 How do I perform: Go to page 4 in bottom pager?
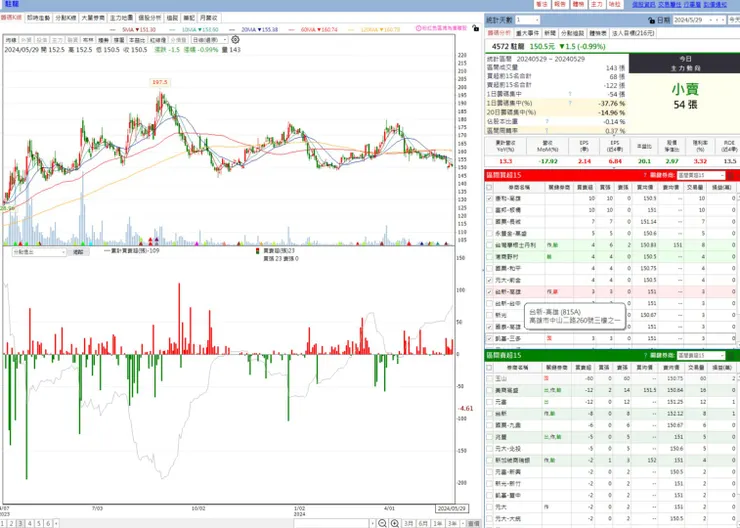tap(29, 523)
